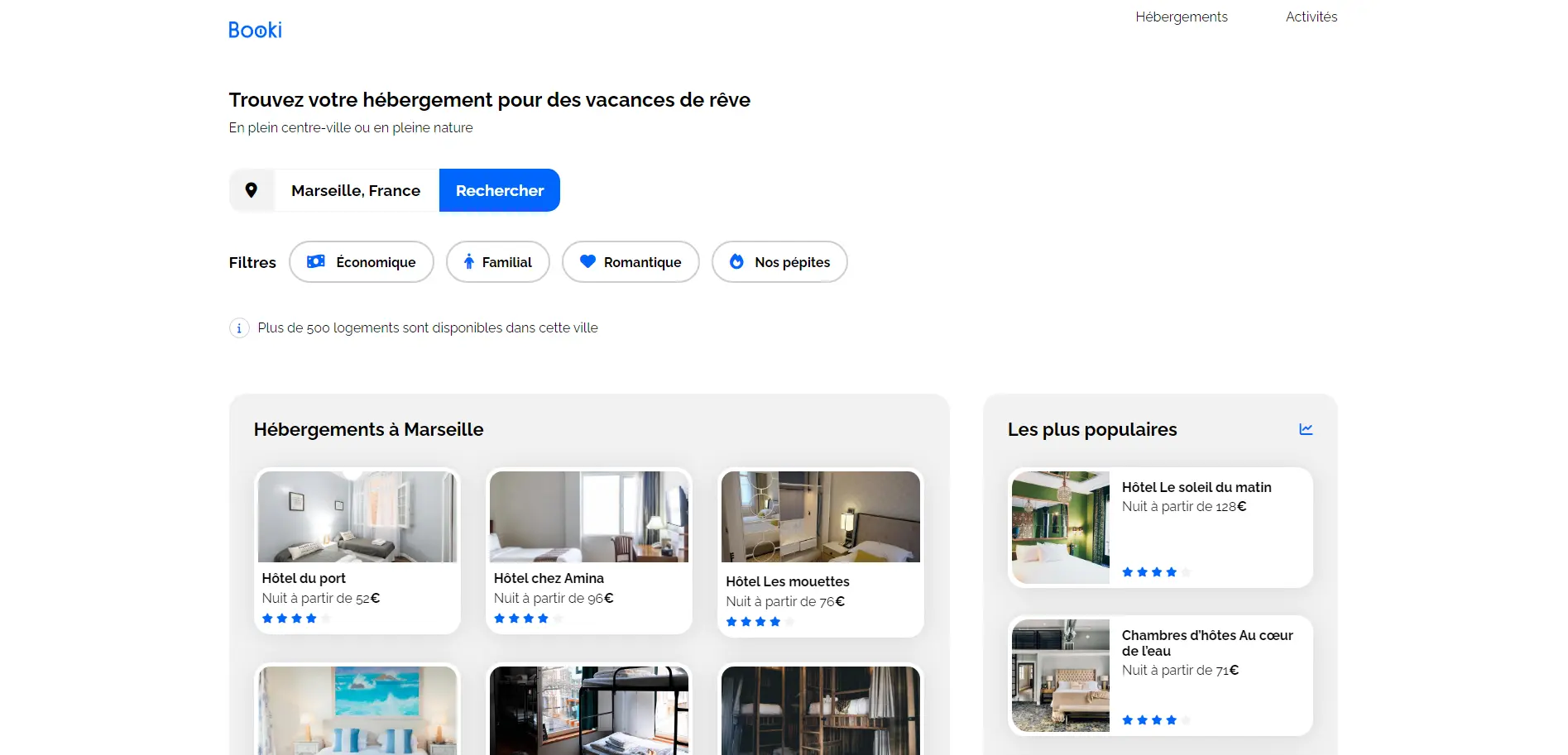The image size is (1568, 755).
Task: Open the Hôtel chez Amina photo
Action: point(589,517)
